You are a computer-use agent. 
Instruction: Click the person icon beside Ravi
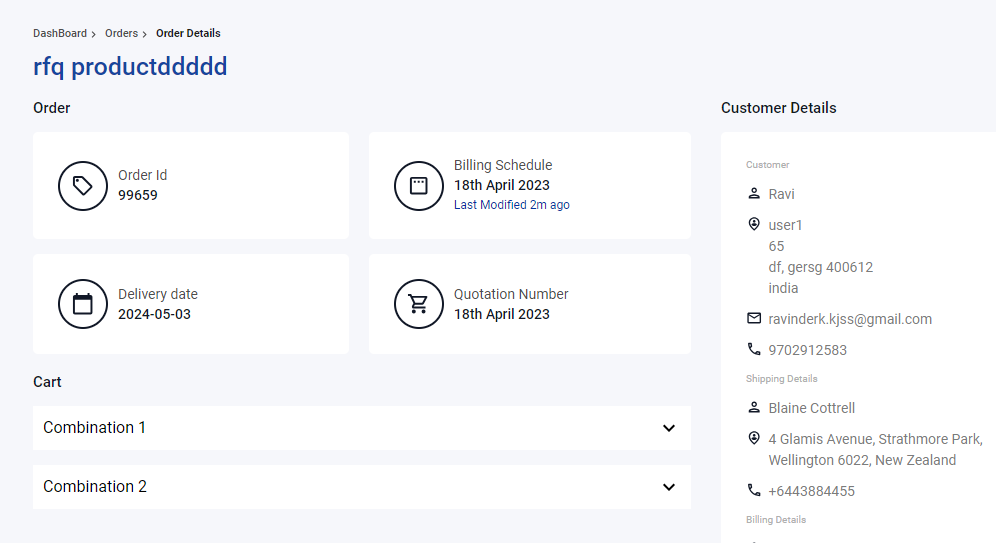[x=753, y=194]
